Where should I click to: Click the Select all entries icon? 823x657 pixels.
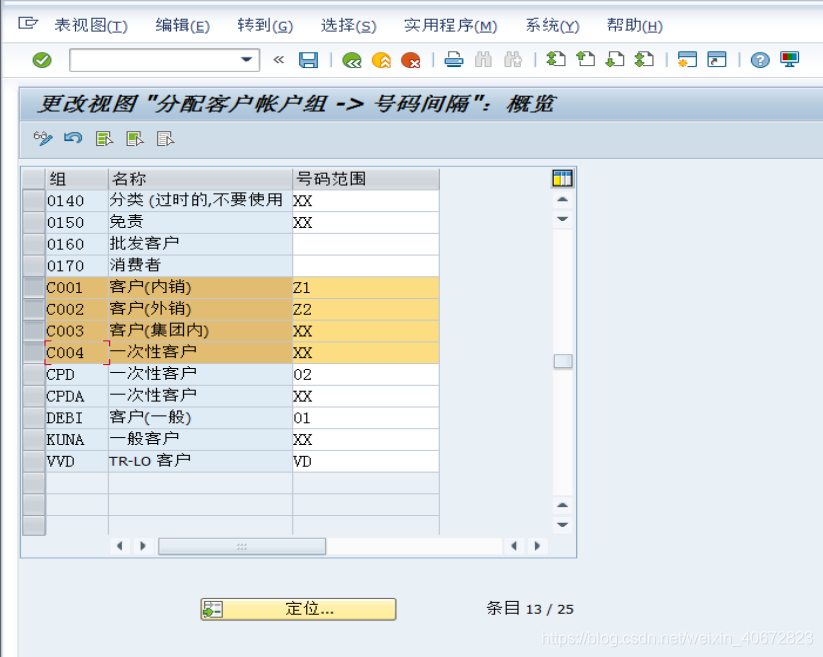click(104, 139)
